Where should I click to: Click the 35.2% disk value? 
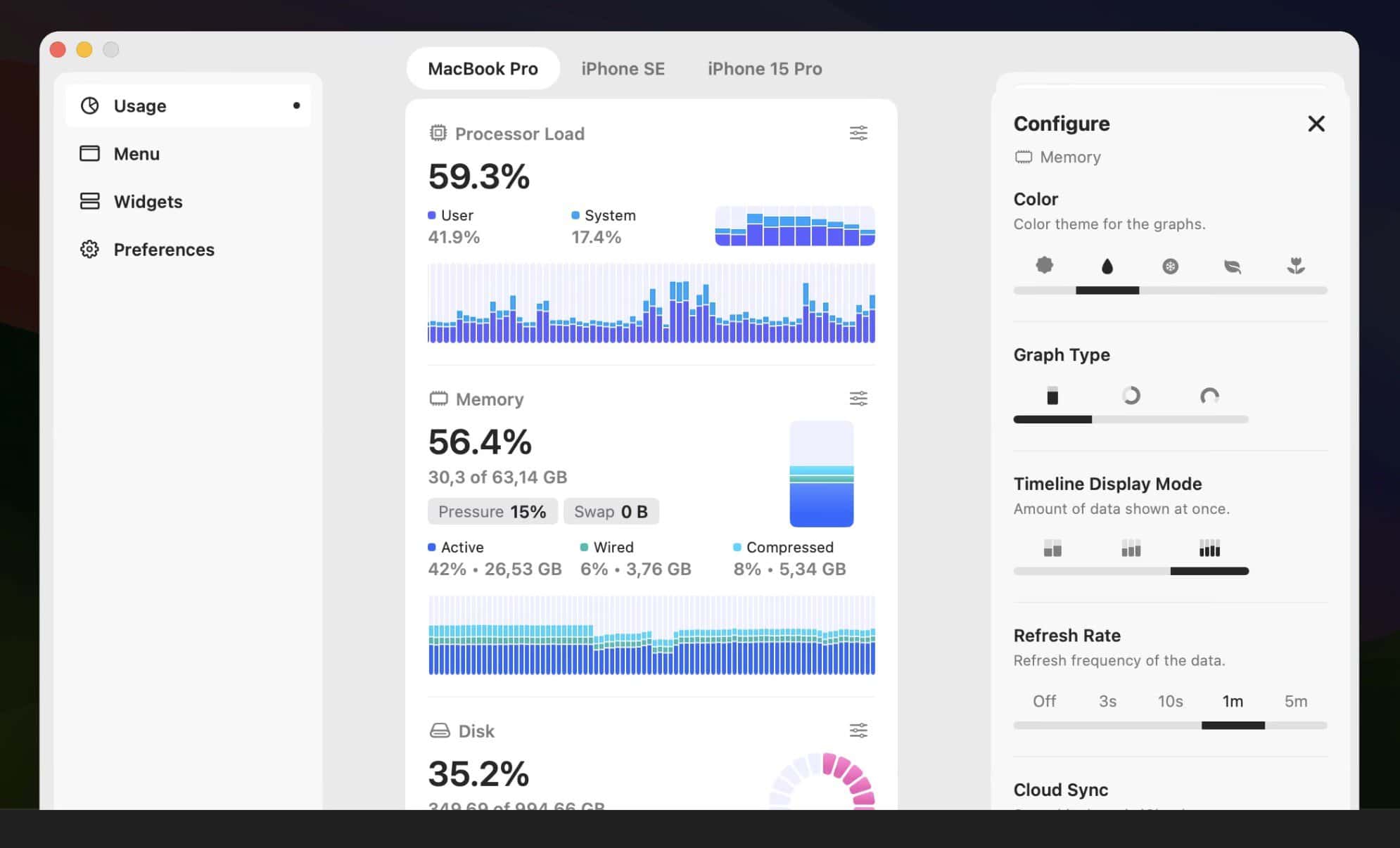coord(478,773)
